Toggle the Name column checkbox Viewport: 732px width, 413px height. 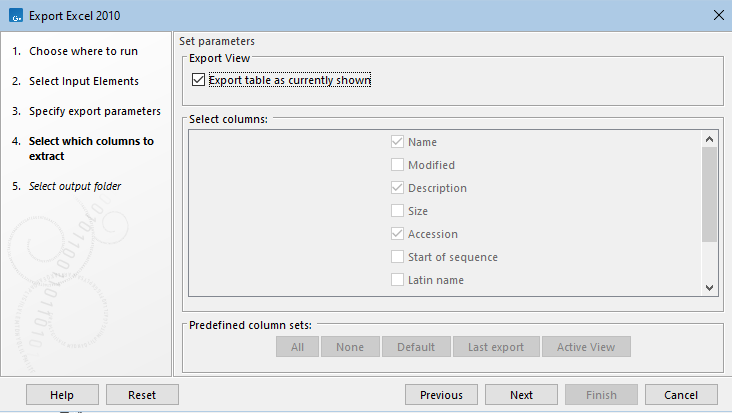pos(398,142)
